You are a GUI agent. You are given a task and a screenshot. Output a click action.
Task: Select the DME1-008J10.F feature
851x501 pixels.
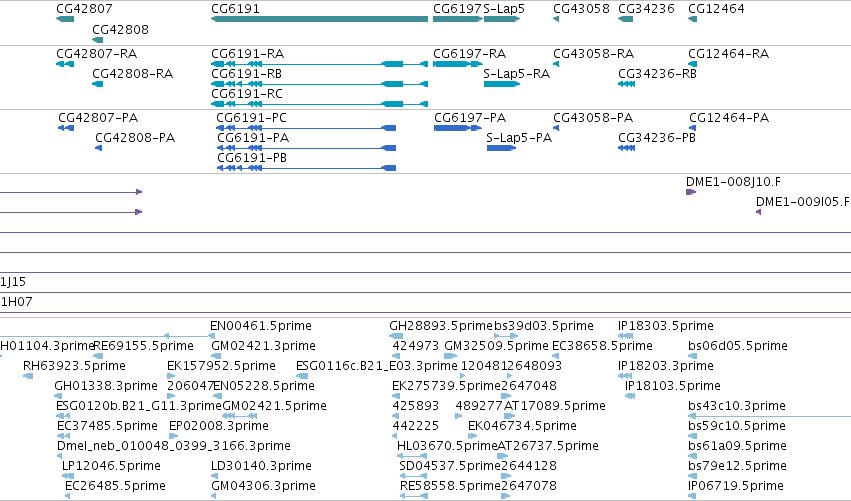[x=691, y=192]
